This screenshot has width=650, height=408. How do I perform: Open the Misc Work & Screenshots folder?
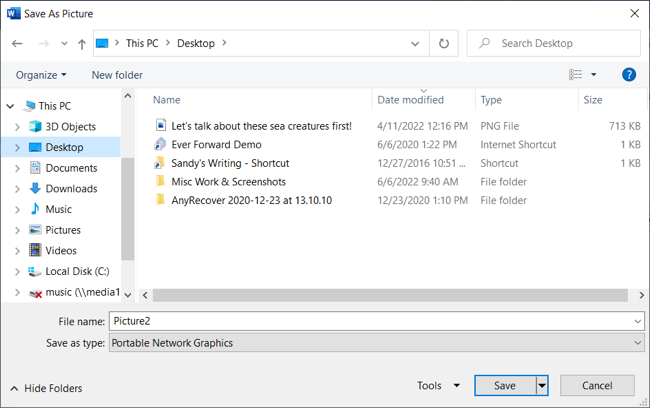coord(228,182)
